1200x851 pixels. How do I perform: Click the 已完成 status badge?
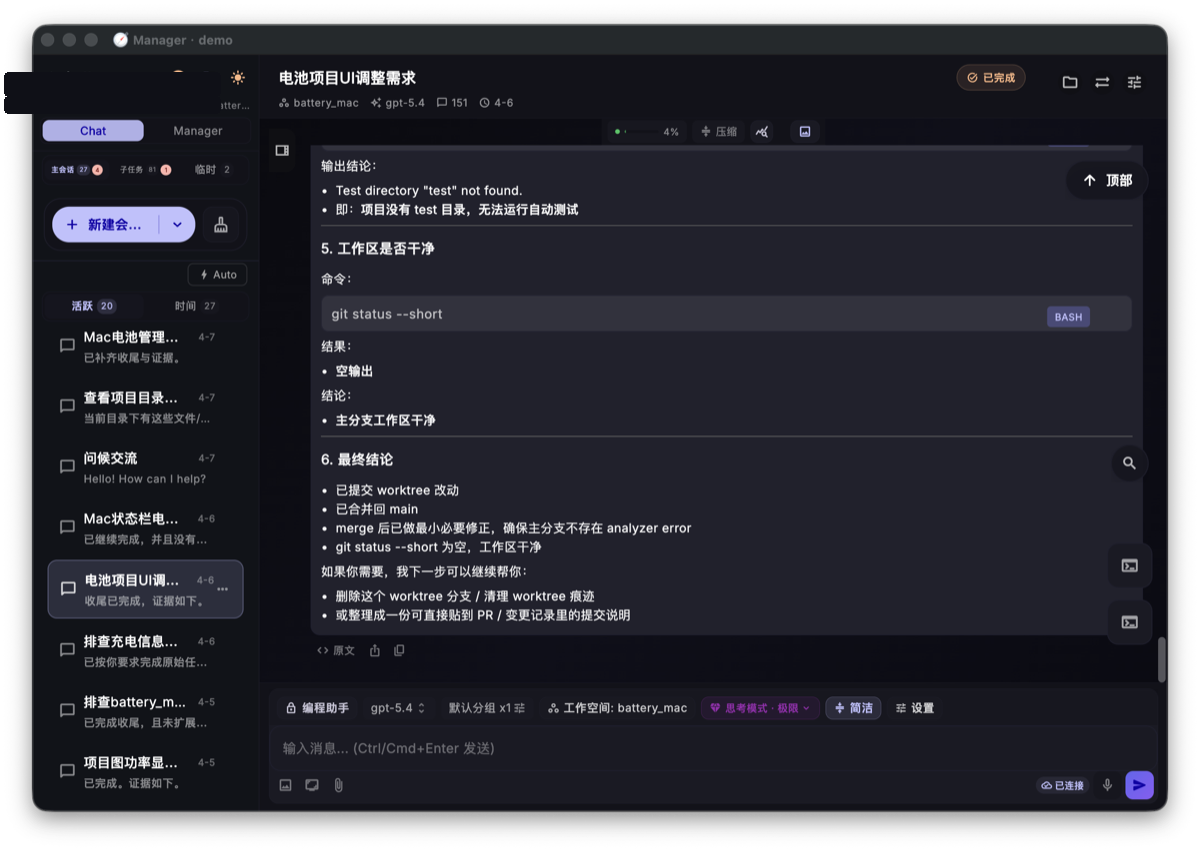pyautogui.click(x=991, y=78)
